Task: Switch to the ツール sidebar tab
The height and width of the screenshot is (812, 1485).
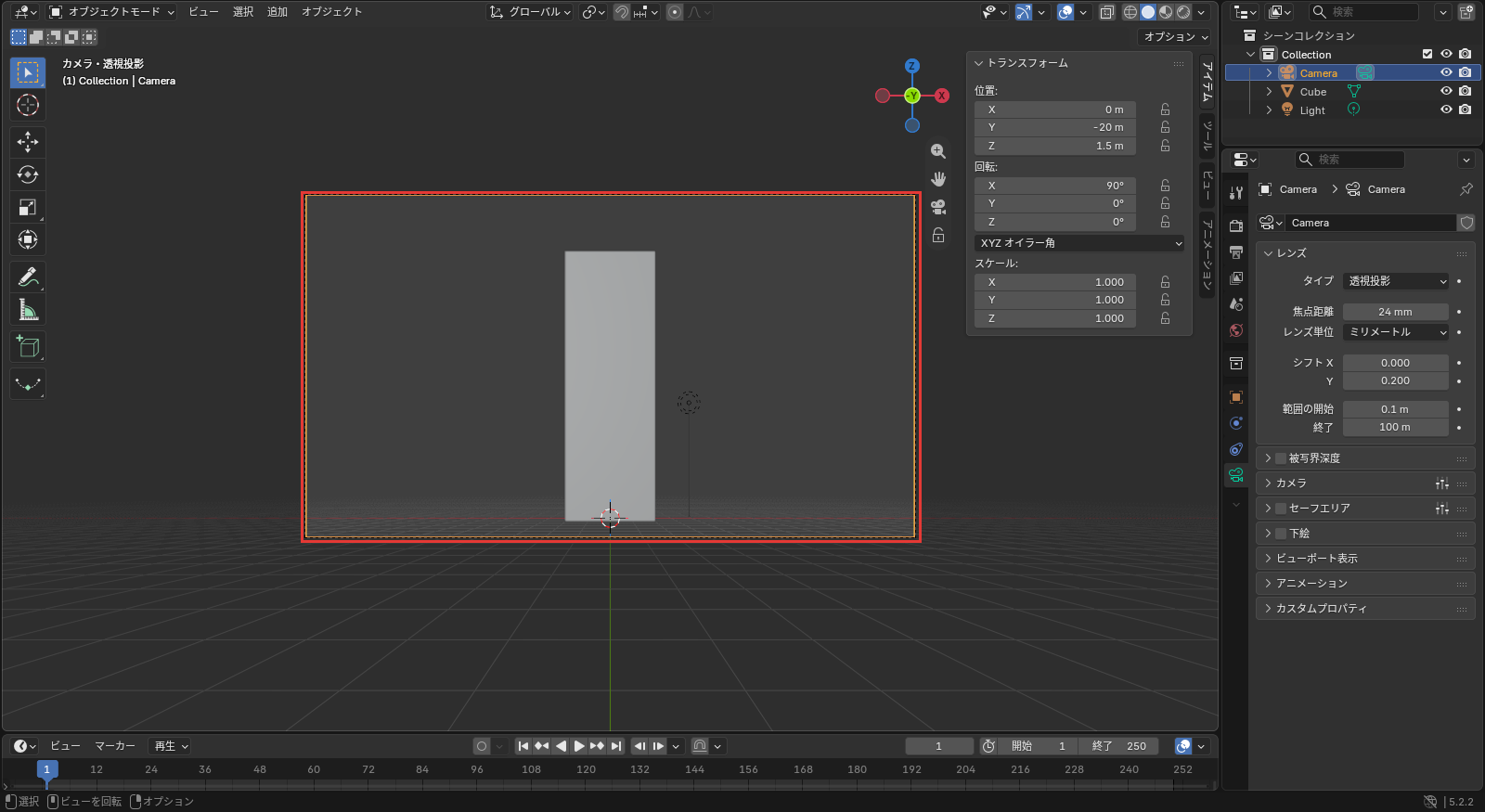Action: tap(1207, 136)
